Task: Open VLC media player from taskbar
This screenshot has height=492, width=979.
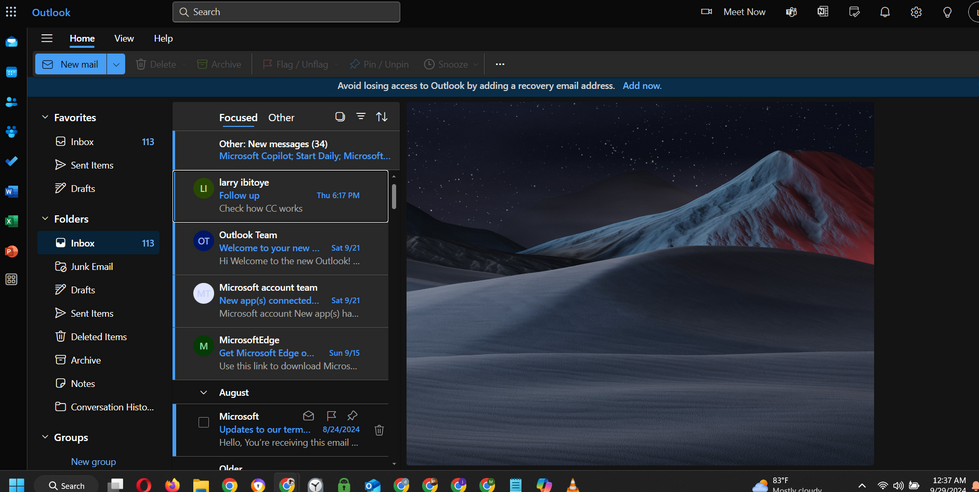Action: click(573, 485)
